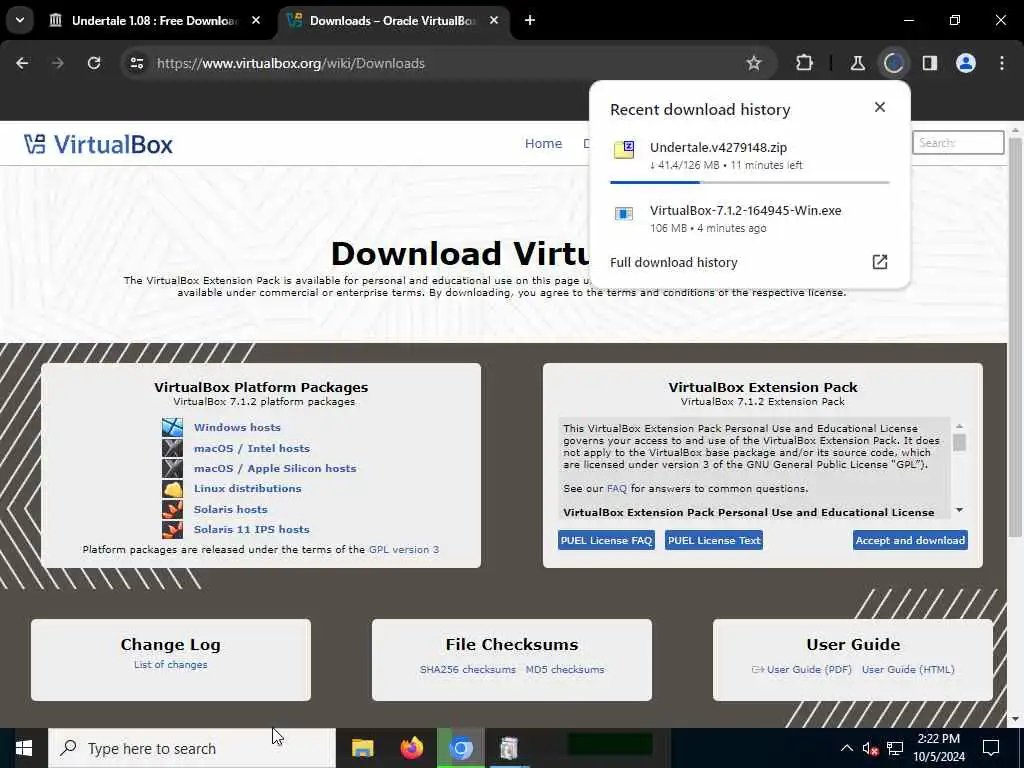The width and height of the screenshot is (1024, 768).
Task: Close the Downloads VirtualBox tab
Action: [494, 20]
